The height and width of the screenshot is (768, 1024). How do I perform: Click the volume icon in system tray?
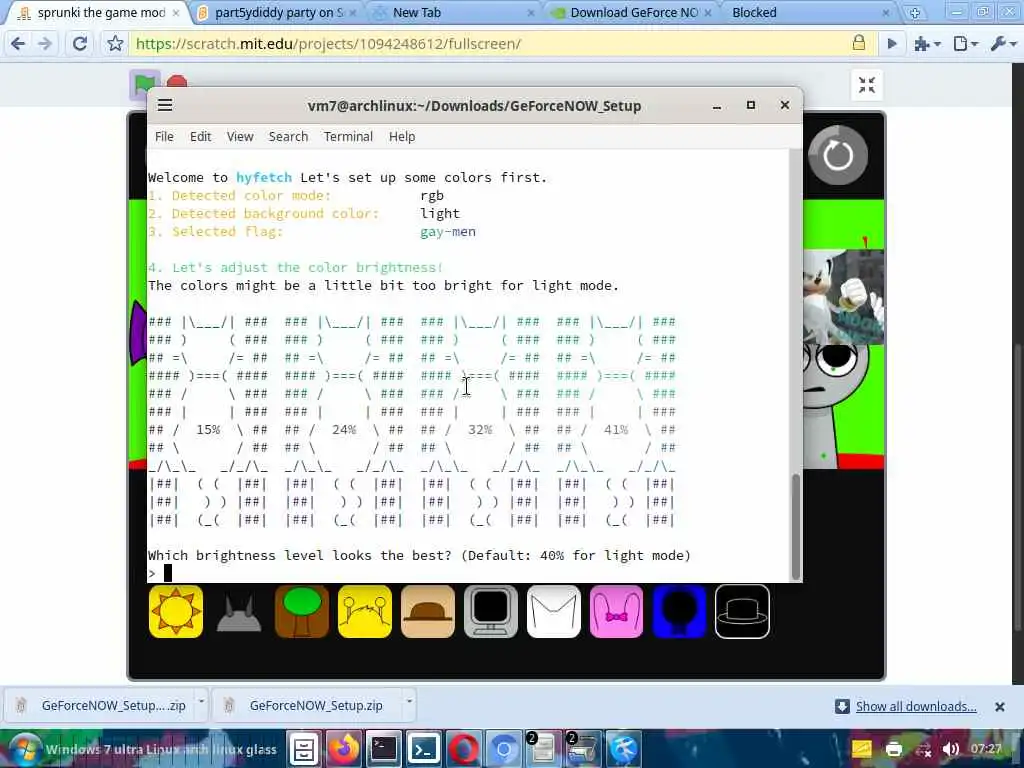click(951, 749)
